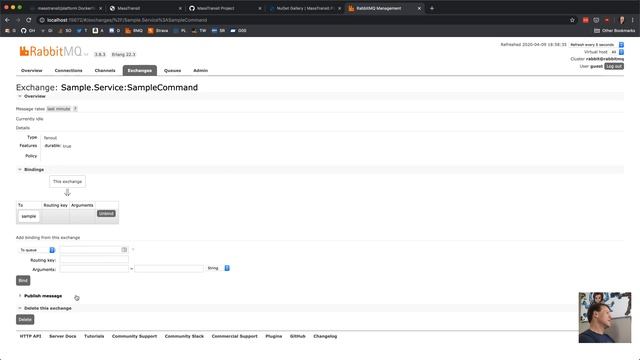Open the Virtual host dropdown
The width and height of the screenshot is (640, 360).
click(617, 52)
